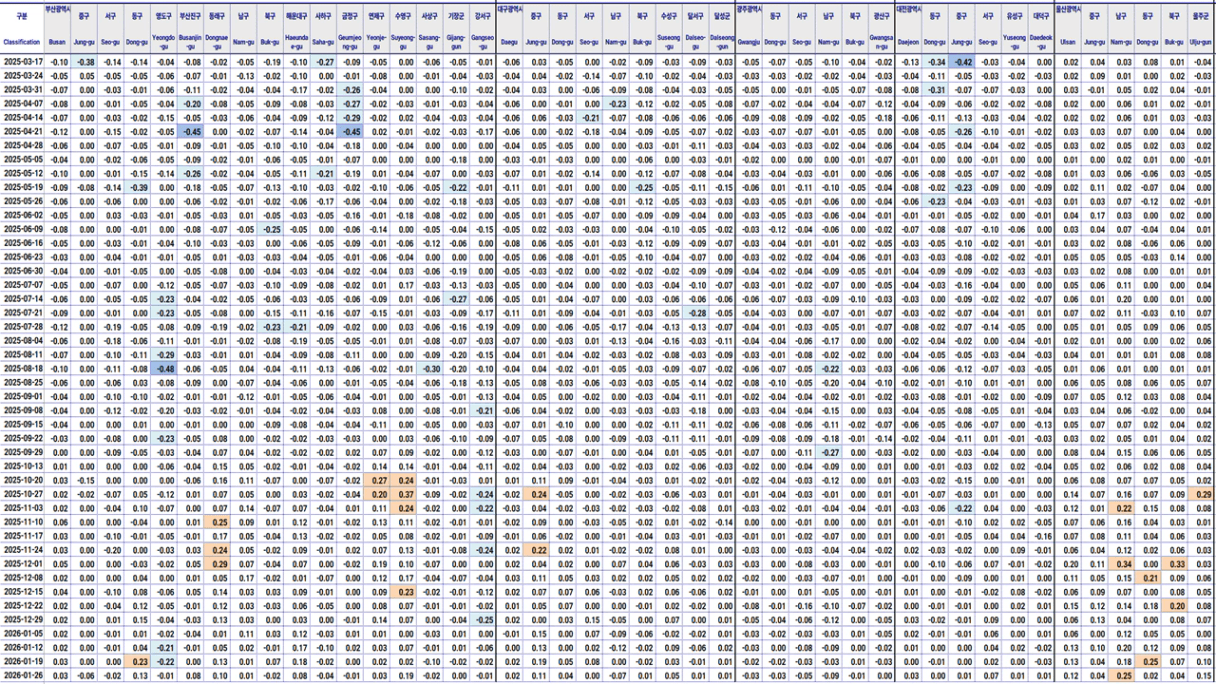1216x684 pixels.
Task: Select the 0.23 Suyeong-gu cell for 2025-12-15
Action: (404, 592)
